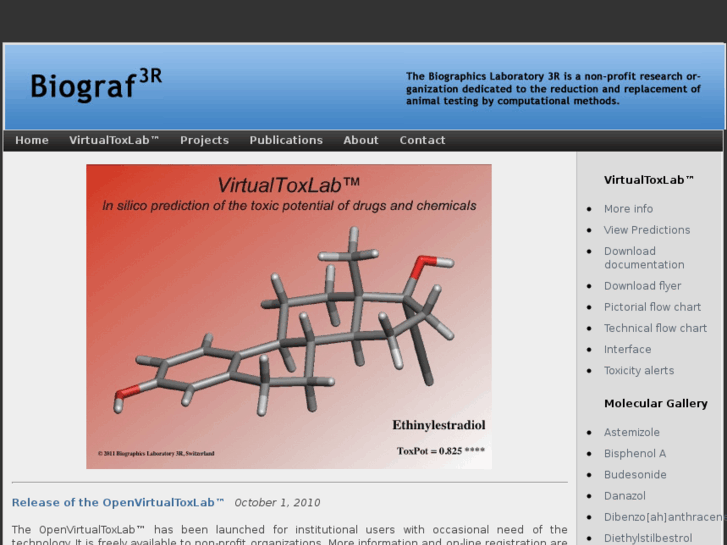The image size is (727, 545).
Task: Open the Technical flow chart link
Action: tap(655, 328)
